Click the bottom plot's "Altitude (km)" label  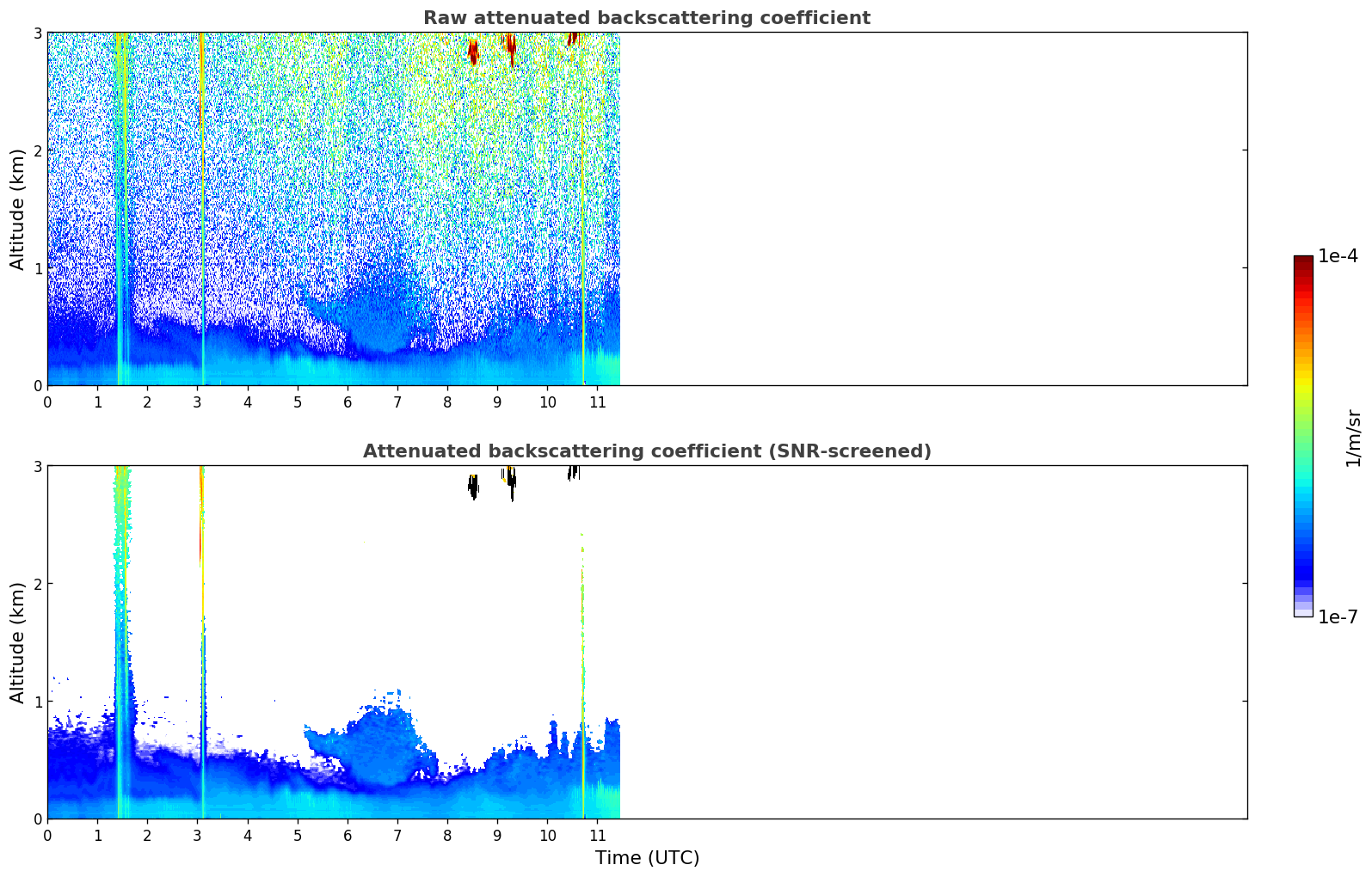tap(18, 642)
